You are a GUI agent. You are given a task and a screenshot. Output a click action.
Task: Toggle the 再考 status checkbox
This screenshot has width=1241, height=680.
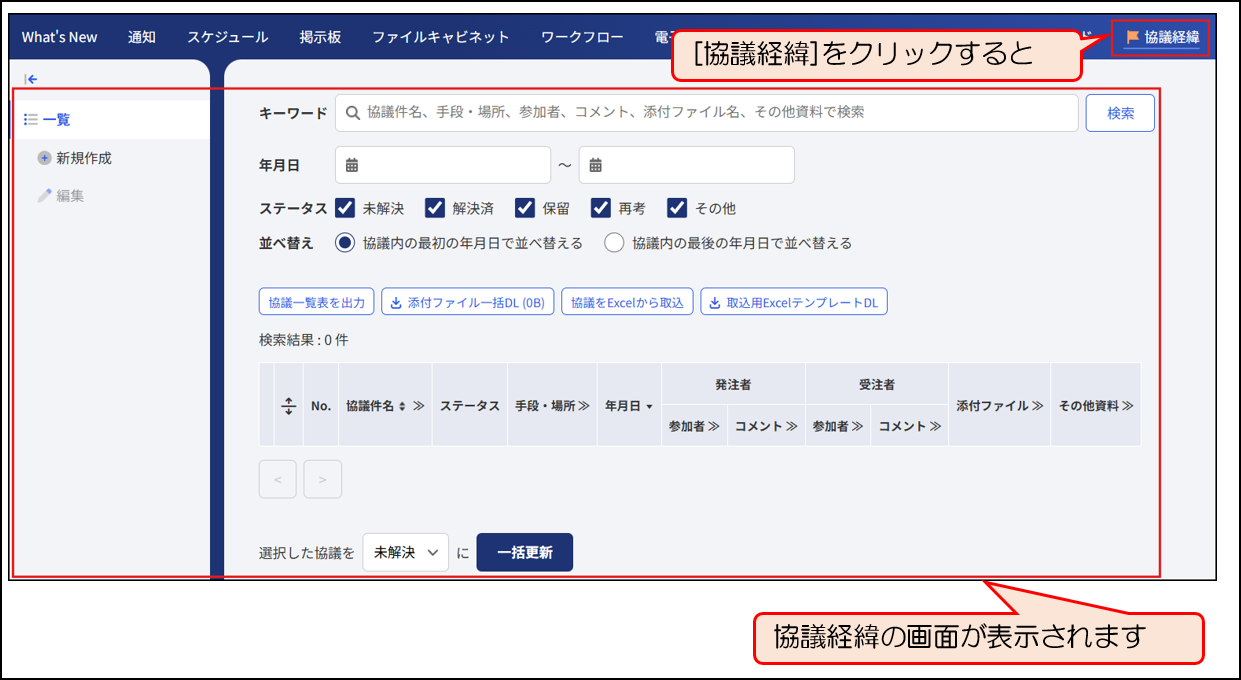(601, 208)
